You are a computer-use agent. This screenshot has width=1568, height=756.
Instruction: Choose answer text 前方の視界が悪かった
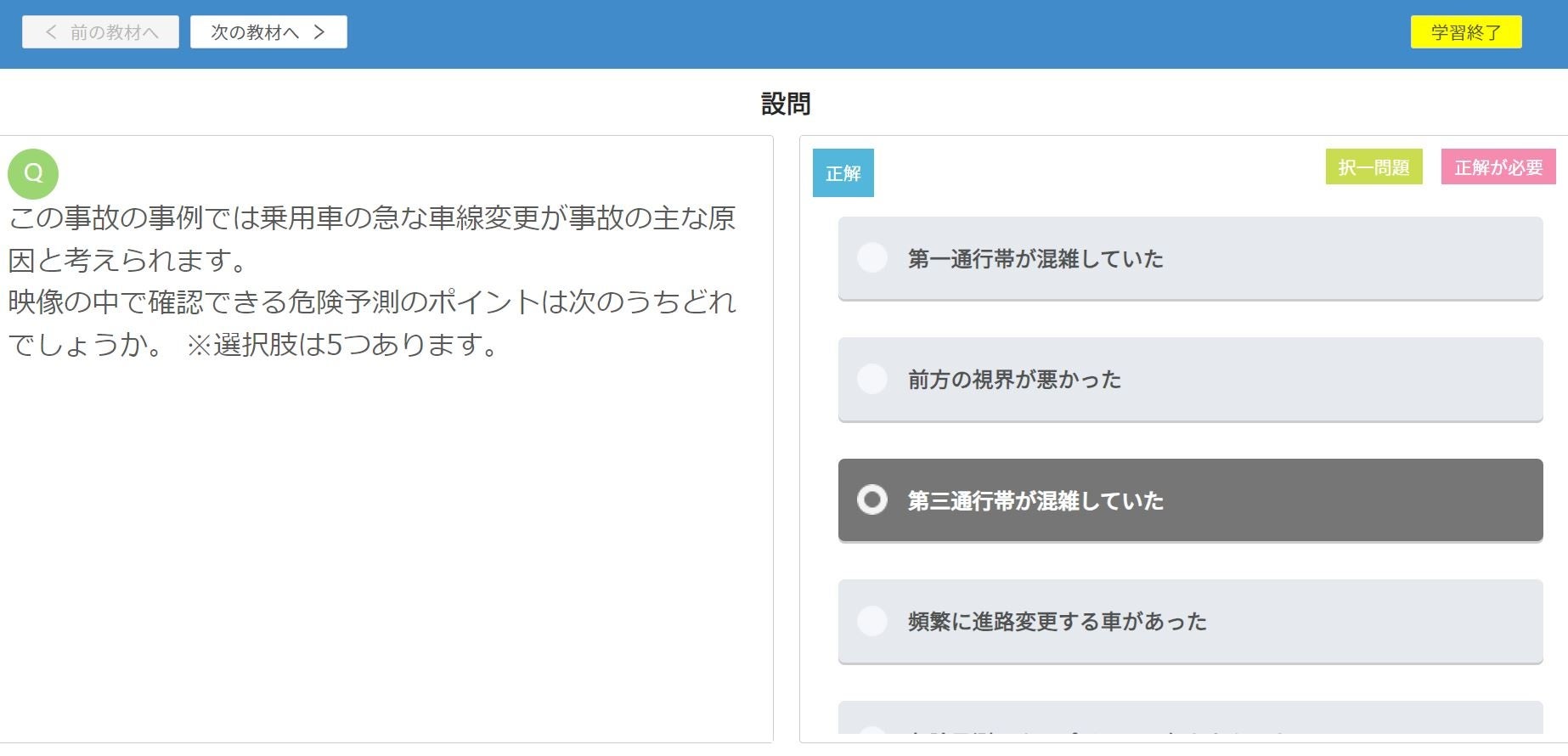pos(1014,380)
